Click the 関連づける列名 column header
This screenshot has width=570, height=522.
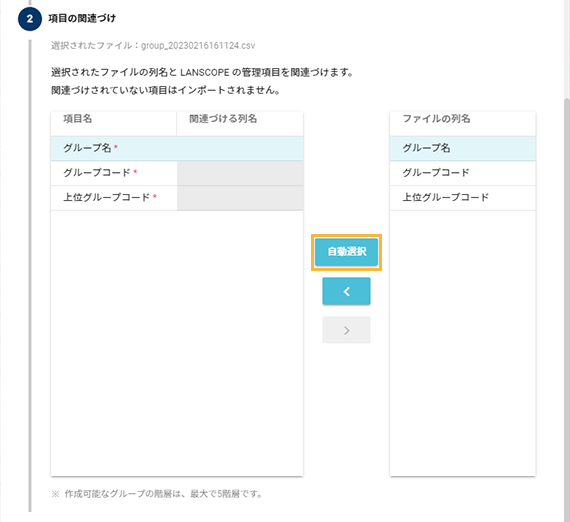[240, 124]
